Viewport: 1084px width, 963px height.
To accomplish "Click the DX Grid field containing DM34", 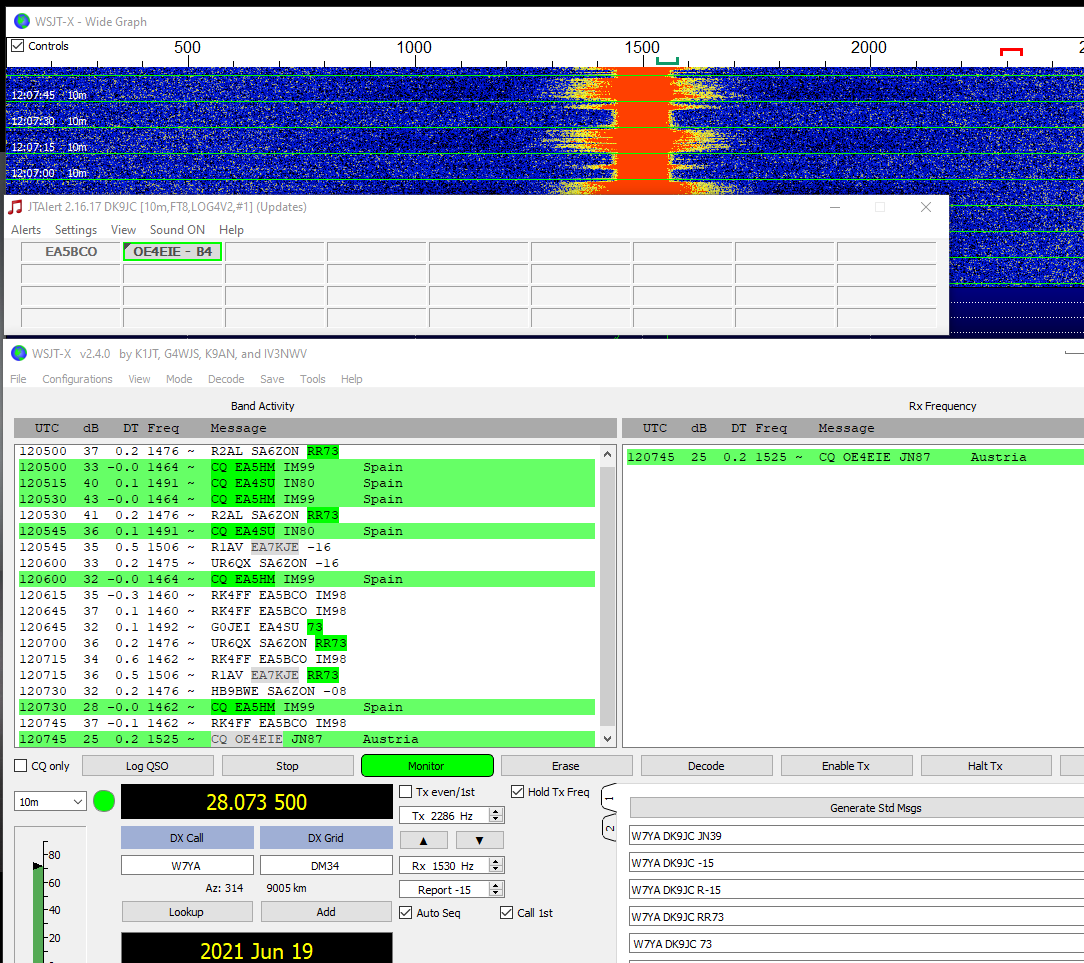I will tap(326, 866).
